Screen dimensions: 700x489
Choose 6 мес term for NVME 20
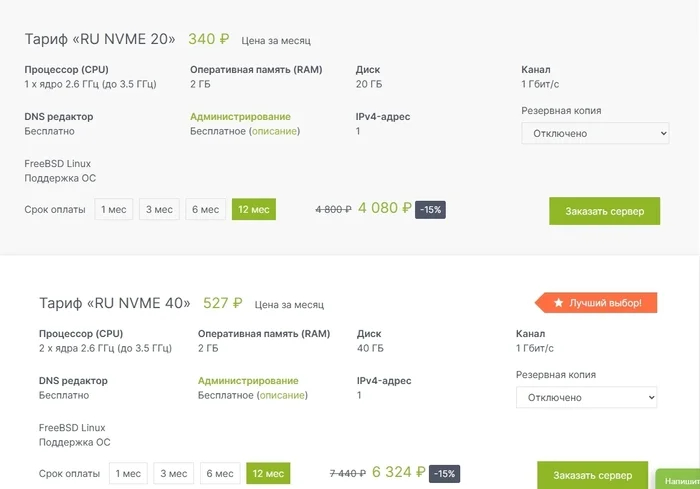[206, 209]
